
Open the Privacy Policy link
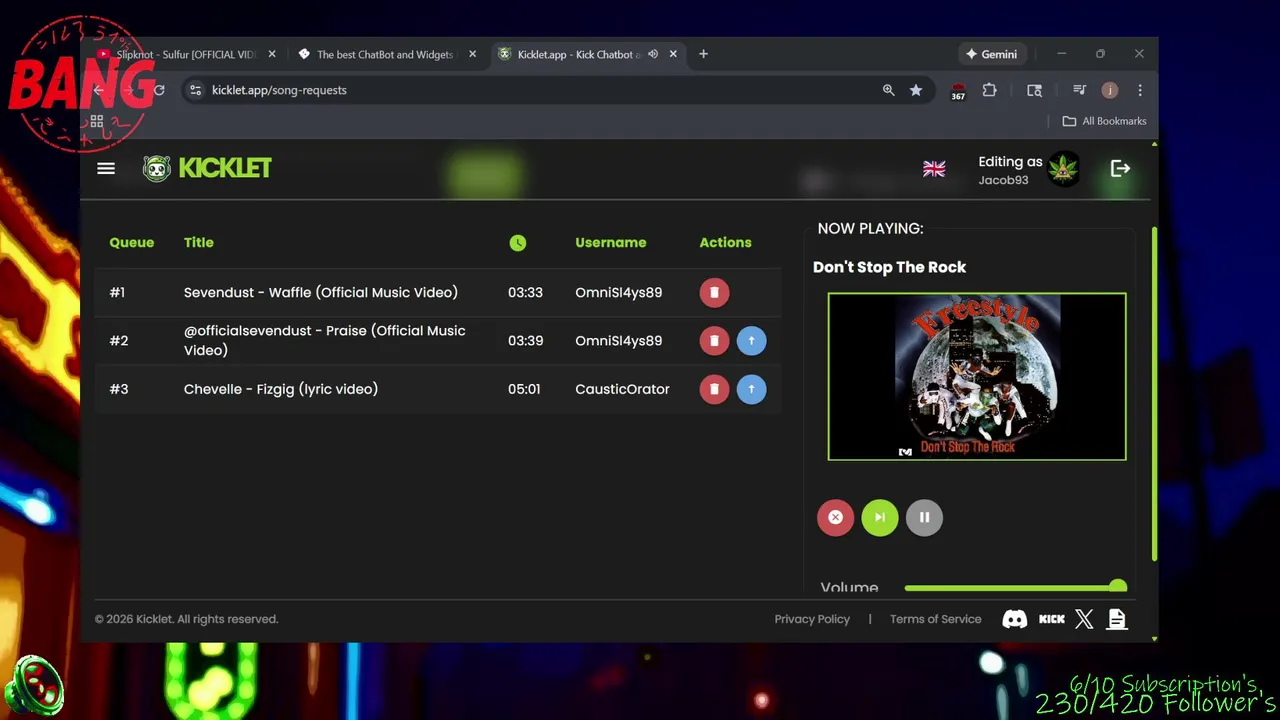(812, 619)
